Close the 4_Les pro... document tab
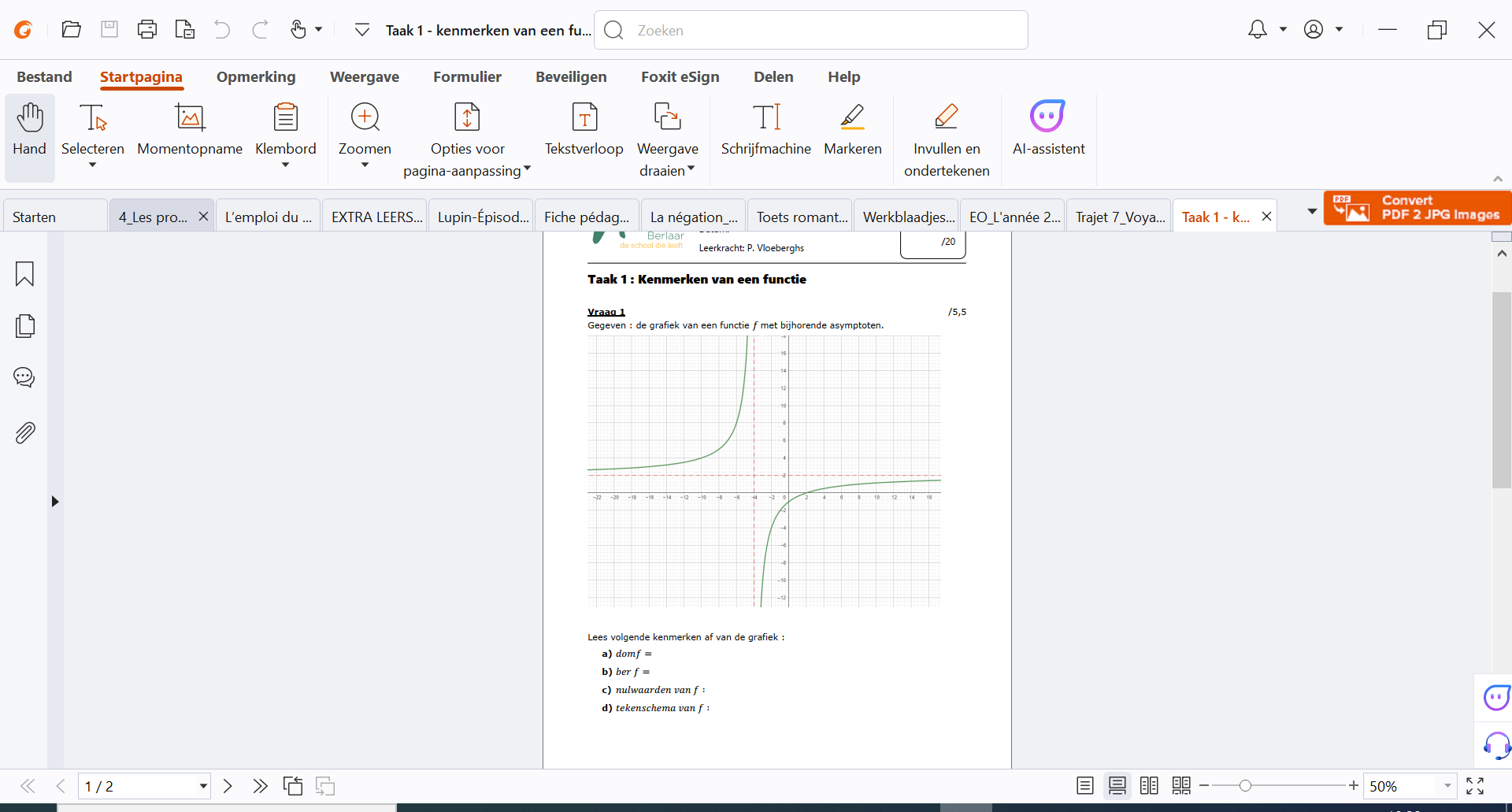 (203, 217)
